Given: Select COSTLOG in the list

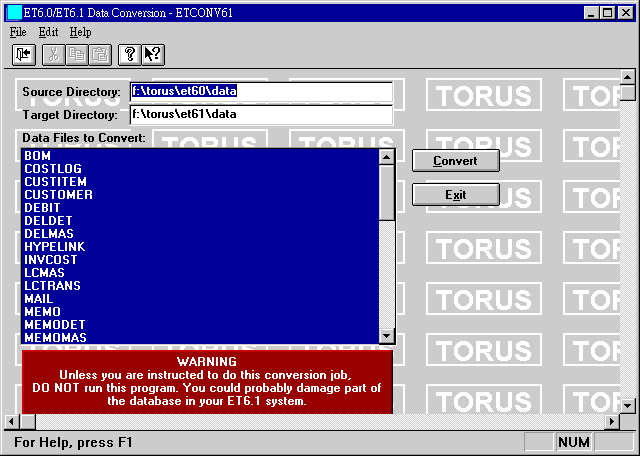Looking at the screenshot, I should 200,169.
